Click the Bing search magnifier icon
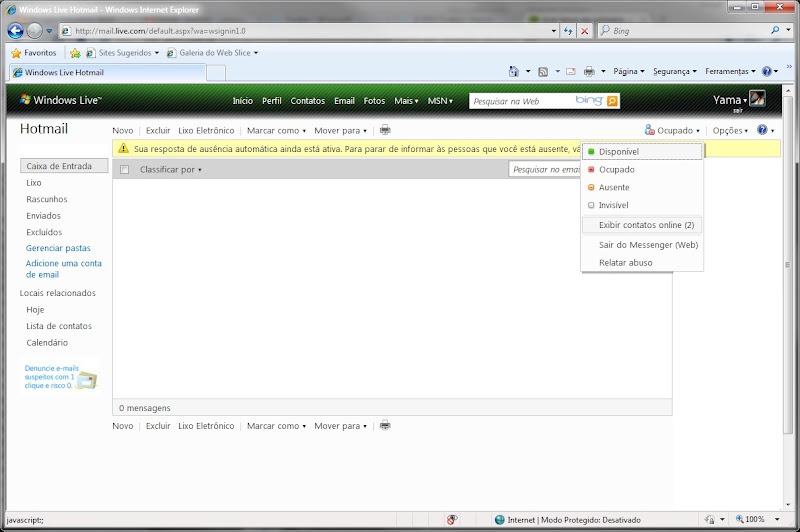The image size is (800, 532). pos(775,30)
